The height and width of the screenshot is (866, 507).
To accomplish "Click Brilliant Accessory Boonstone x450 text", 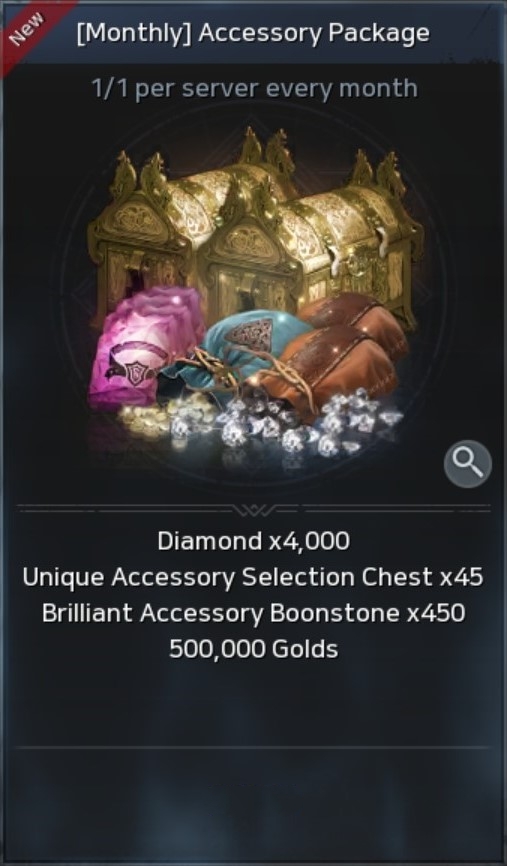I will coord(253,612).
